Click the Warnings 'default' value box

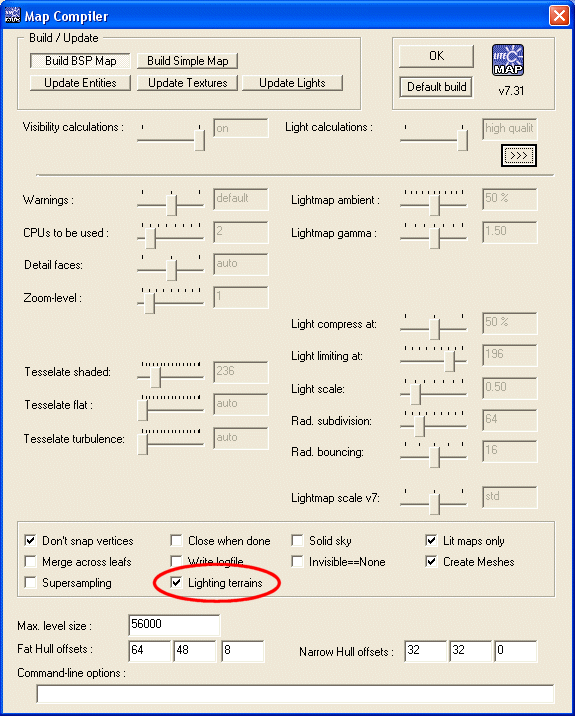pos(241,199)
